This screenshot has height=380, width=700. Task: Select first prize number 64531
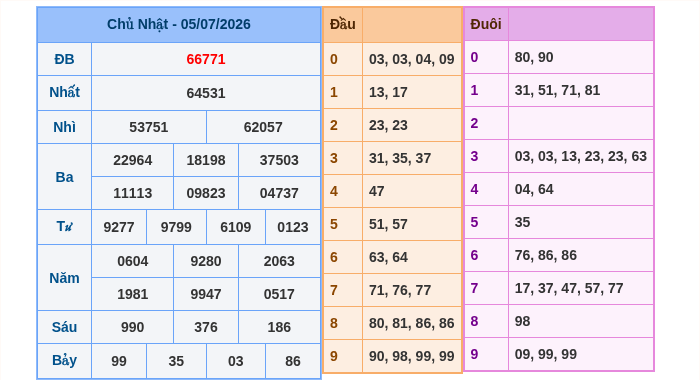(x=206, y=93)
